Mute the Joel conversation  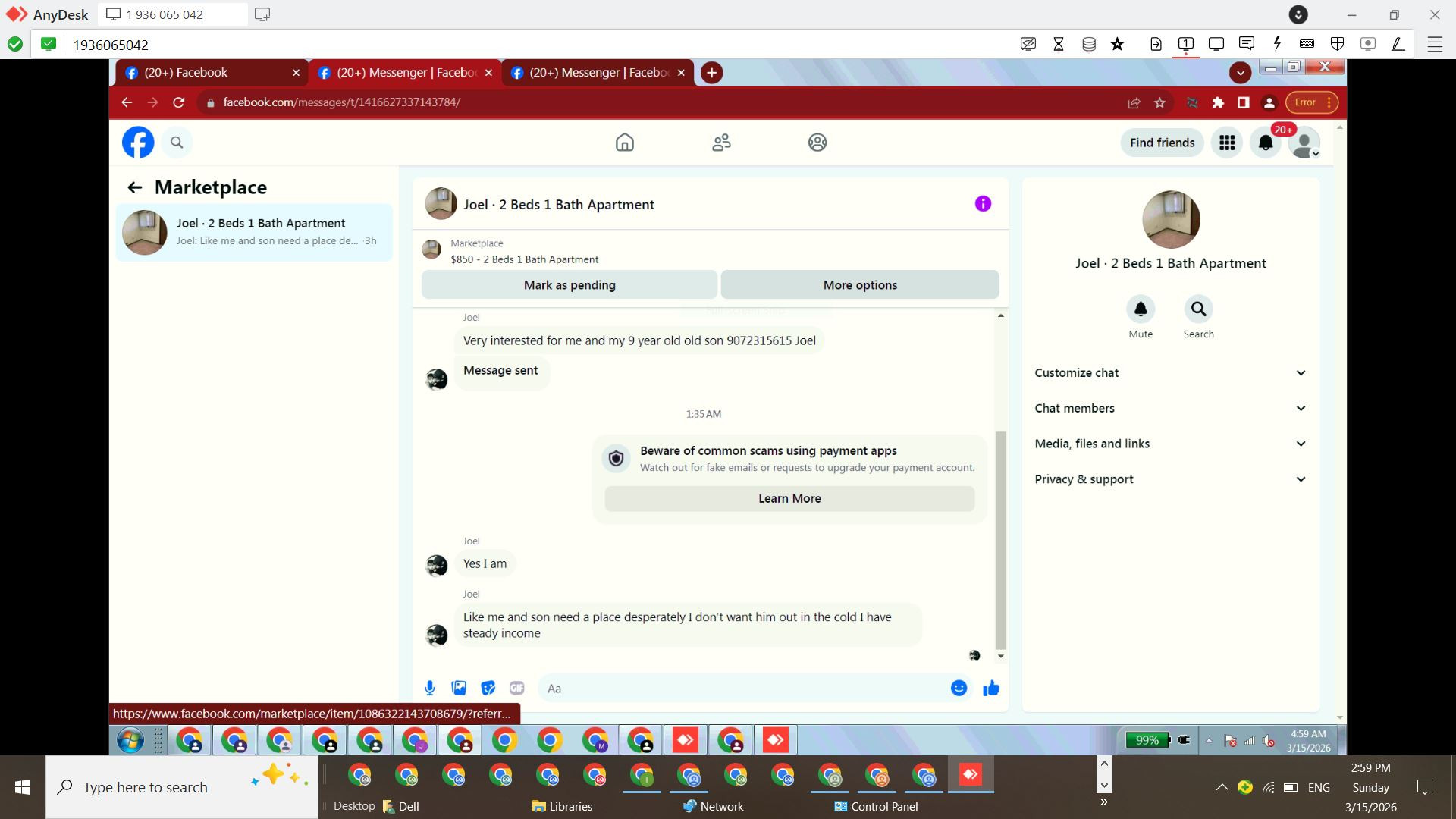pyautogui.click(x=1141, y=309)
